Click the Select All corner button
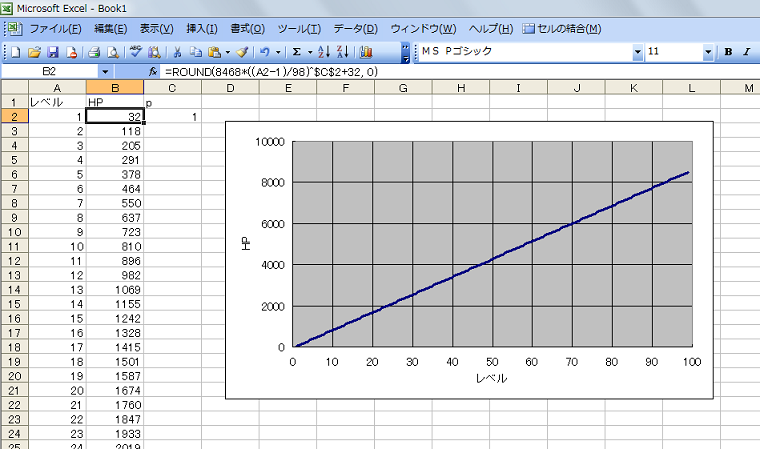760x449 pixels. [15, 88]
